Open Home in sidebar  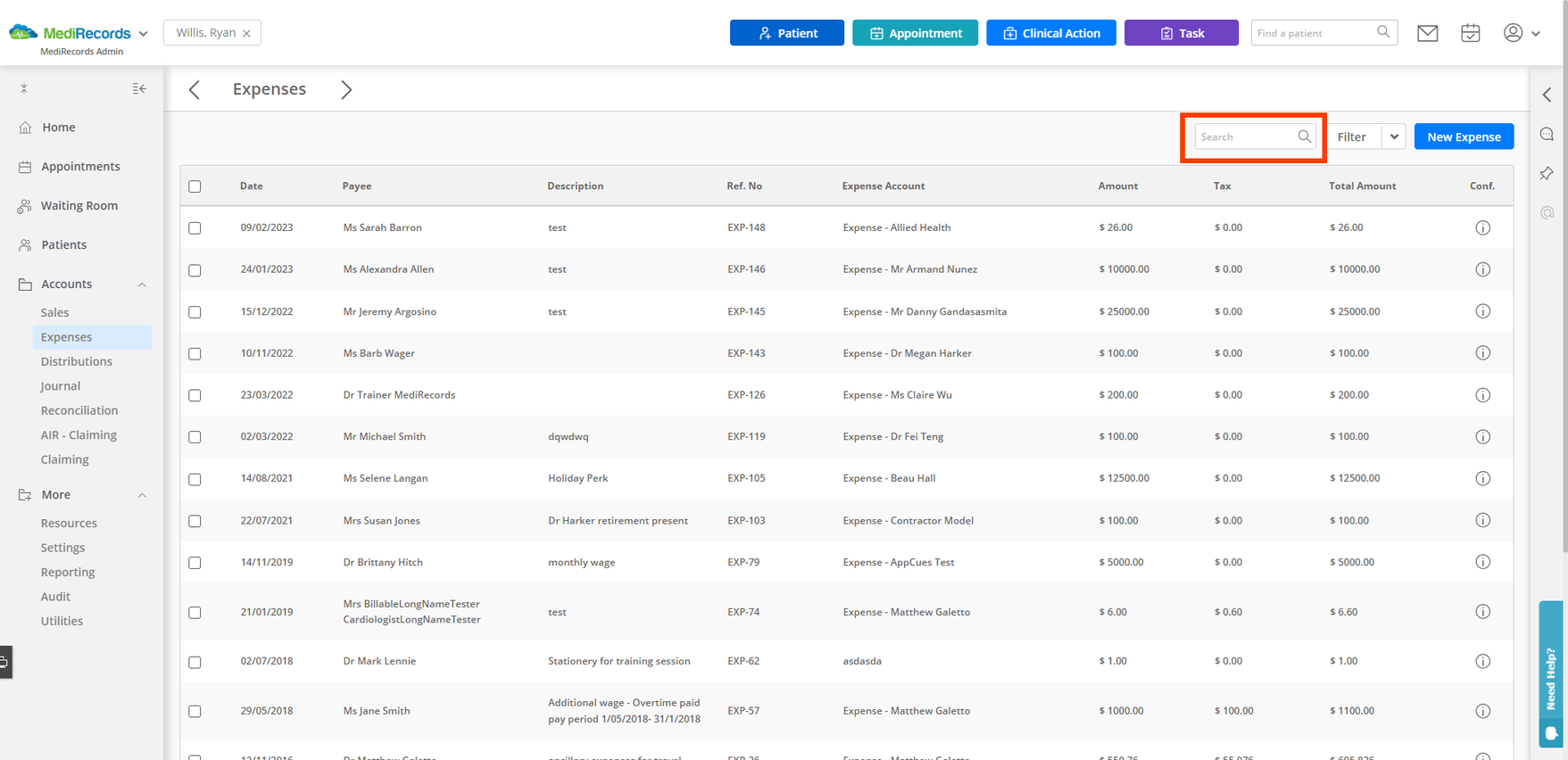pos(58,128)
